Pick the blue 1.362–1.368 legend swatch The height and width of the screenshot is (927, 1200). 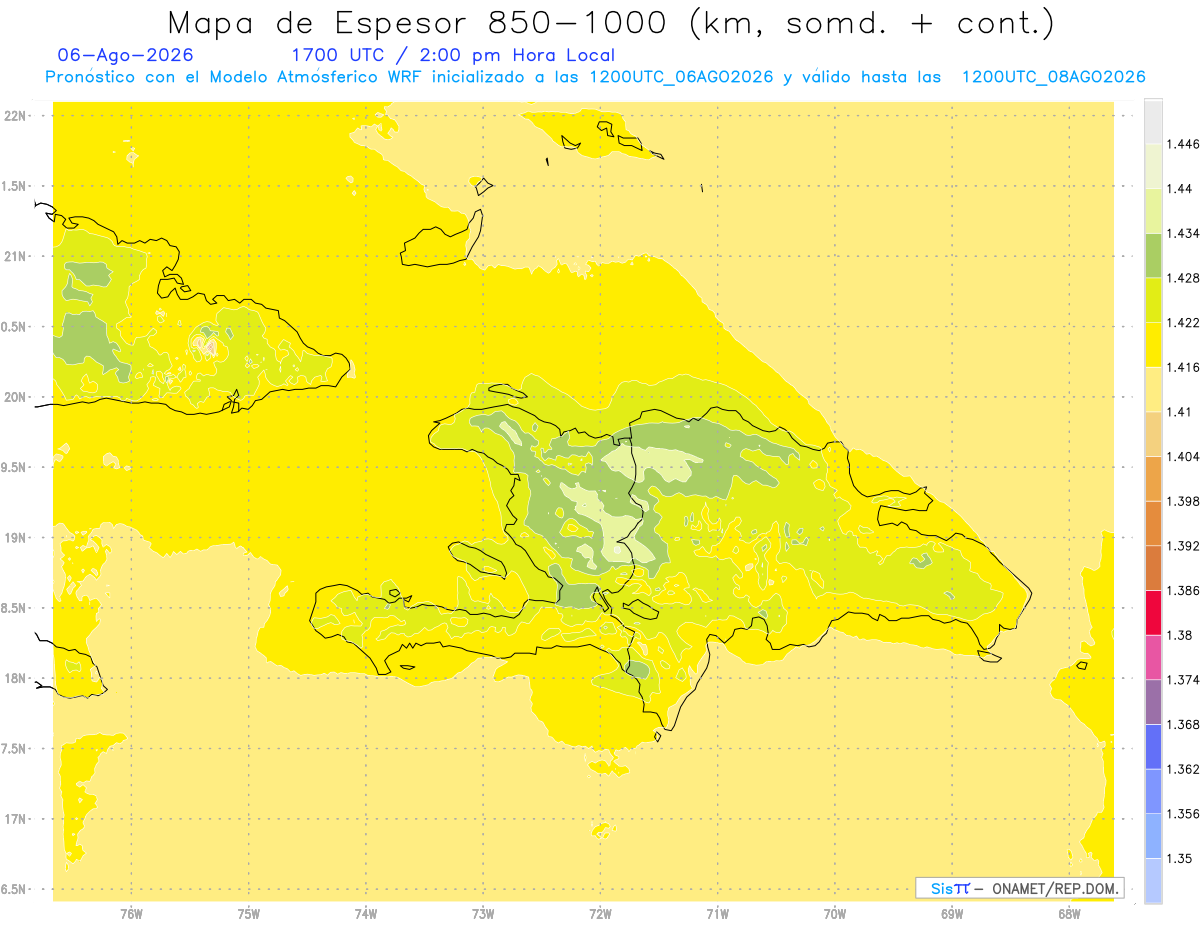1153,746
